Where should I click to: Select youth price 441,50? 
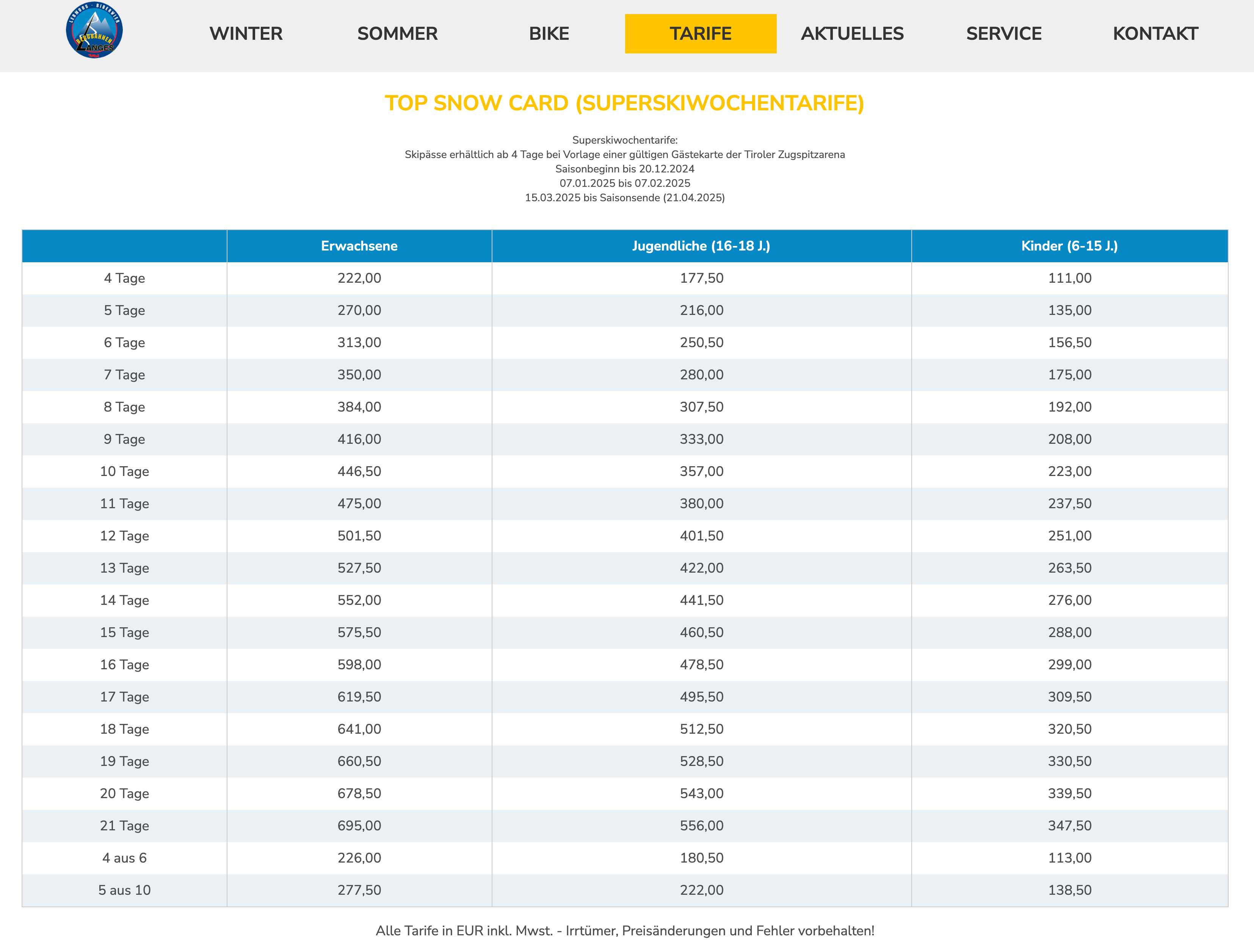tap(702, 601)
